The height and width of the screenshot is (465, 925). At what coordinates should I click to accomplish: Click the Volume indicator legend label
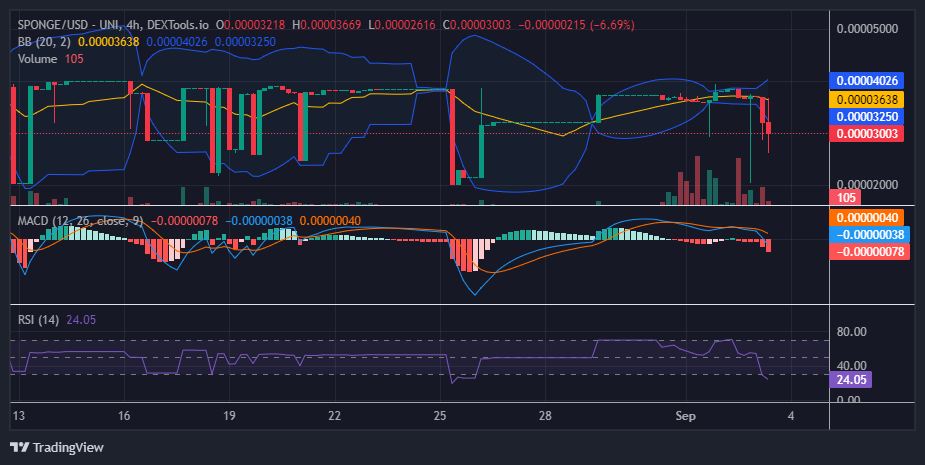pyautogui.click(x=37, y=59)
